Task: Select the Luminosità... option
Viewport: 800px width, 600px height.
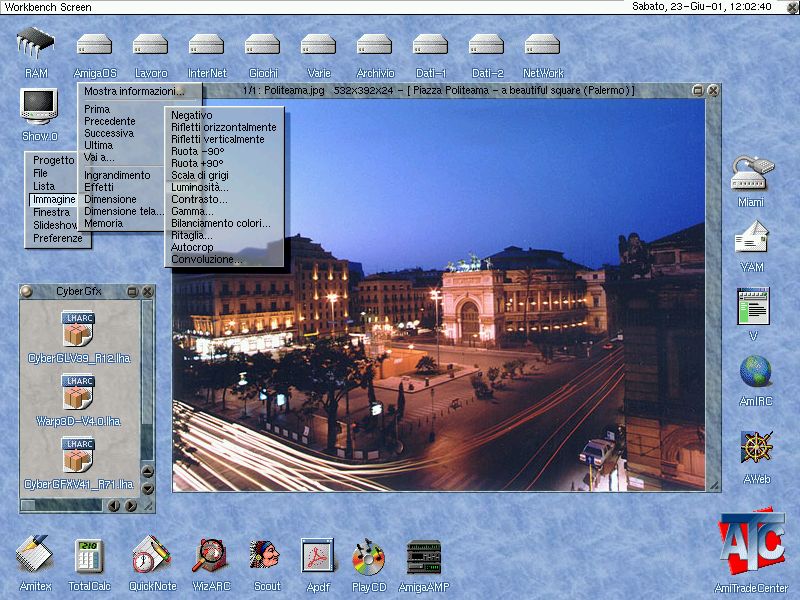Action: [199, 187]
